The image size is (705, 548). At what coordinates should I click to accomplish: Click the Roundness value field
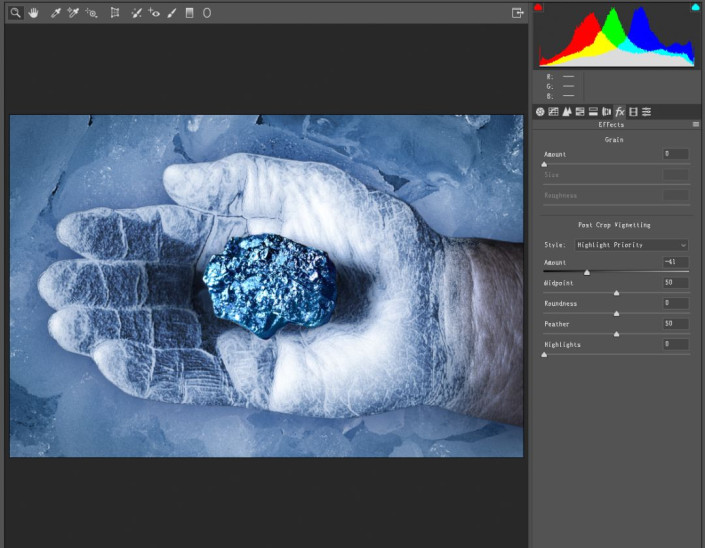(x=675, y=303)
